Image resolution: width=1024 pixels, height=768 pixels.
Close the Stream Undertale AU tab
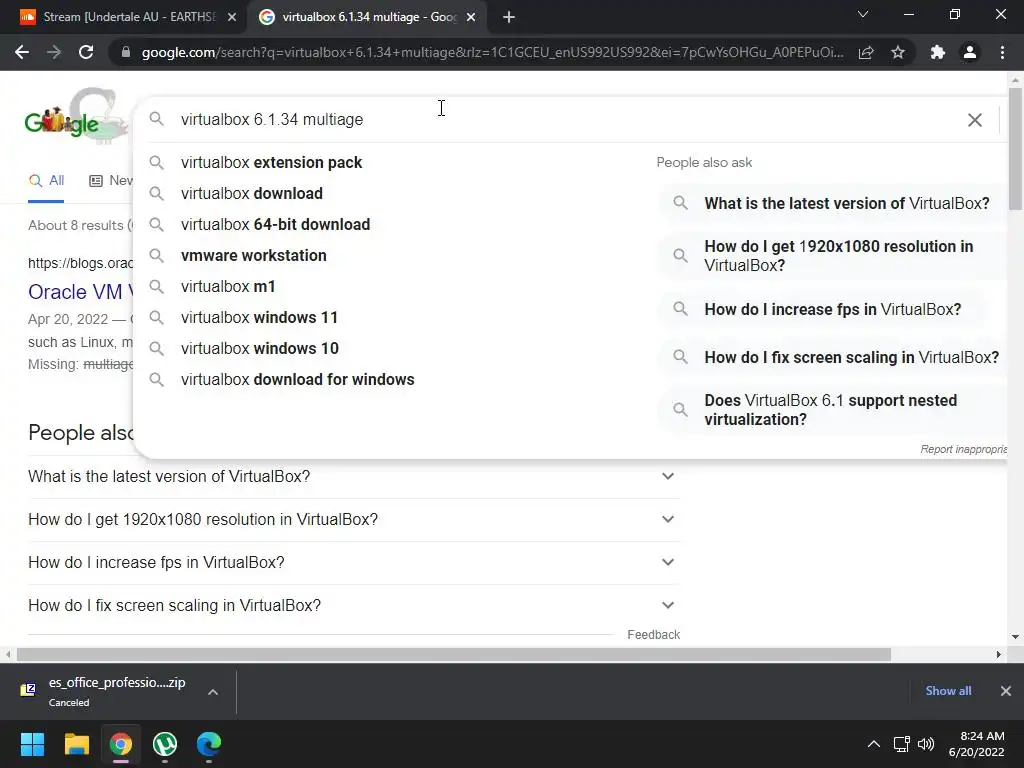coord(232,17)
